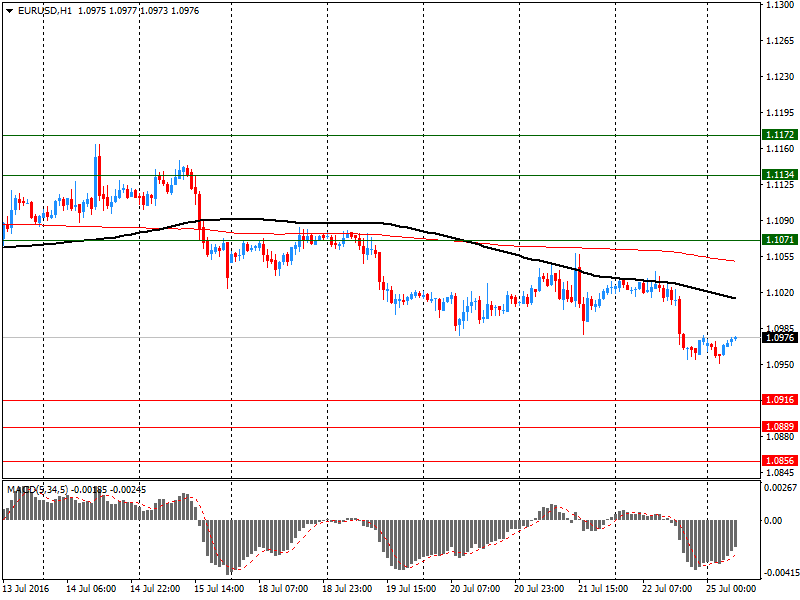Click the 14 Jul 06:00 time label

(x=91, y=589)
